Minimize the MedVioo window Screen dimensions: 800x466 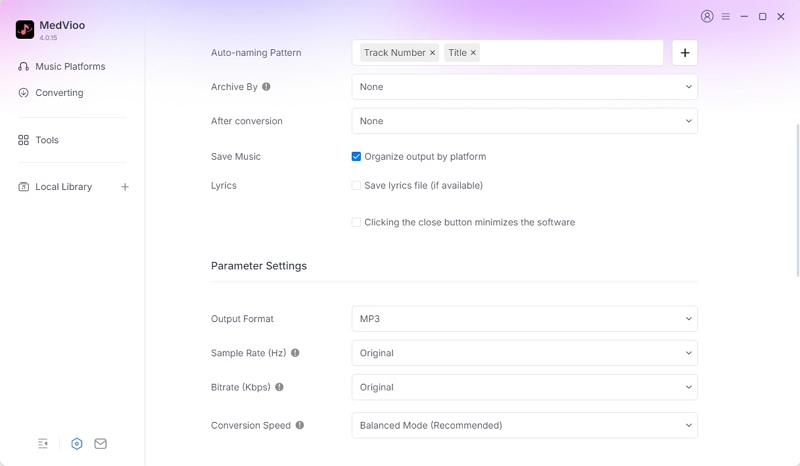click(744, 16)
